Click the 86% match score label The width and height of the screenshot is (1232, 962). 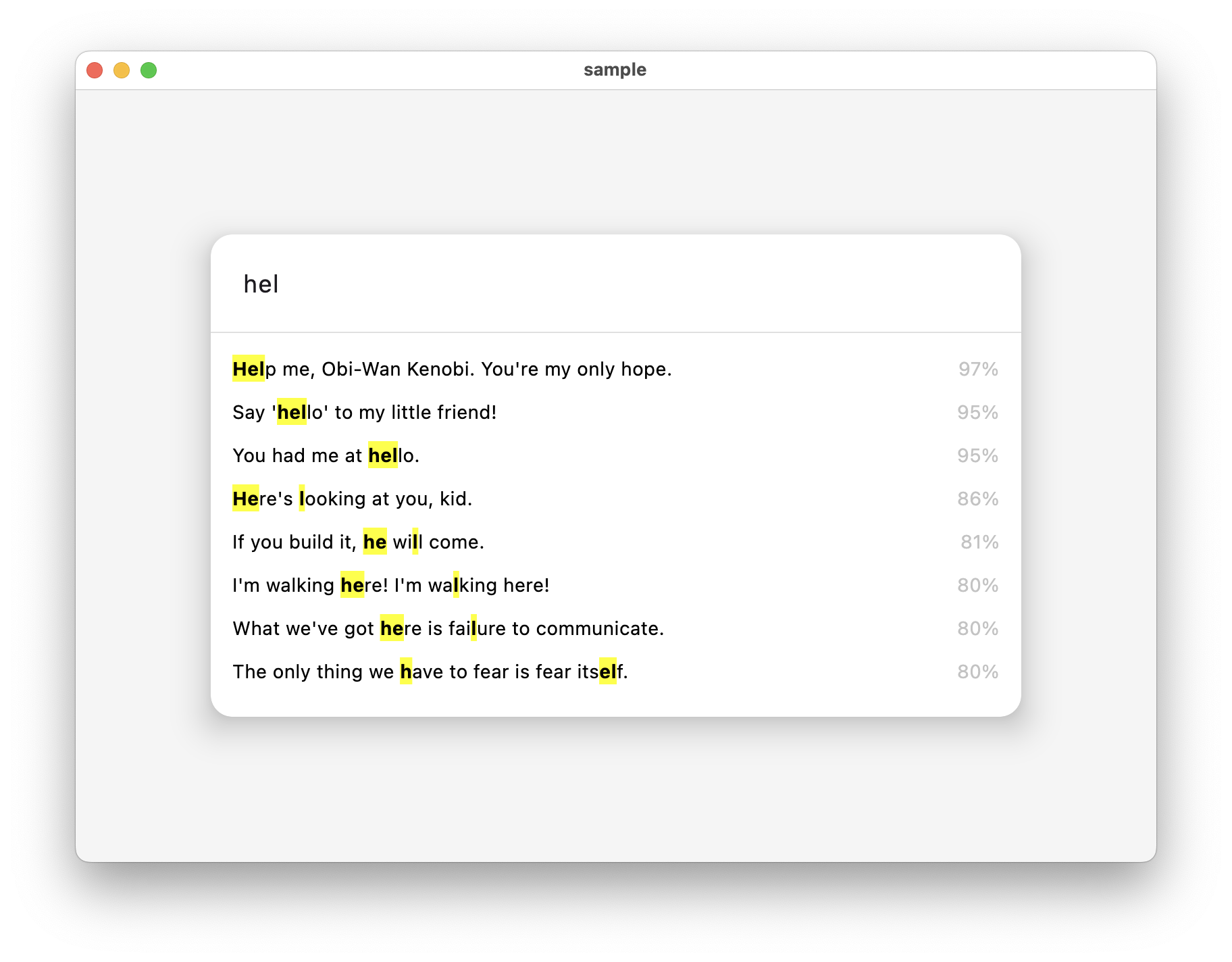coord(978,499)
